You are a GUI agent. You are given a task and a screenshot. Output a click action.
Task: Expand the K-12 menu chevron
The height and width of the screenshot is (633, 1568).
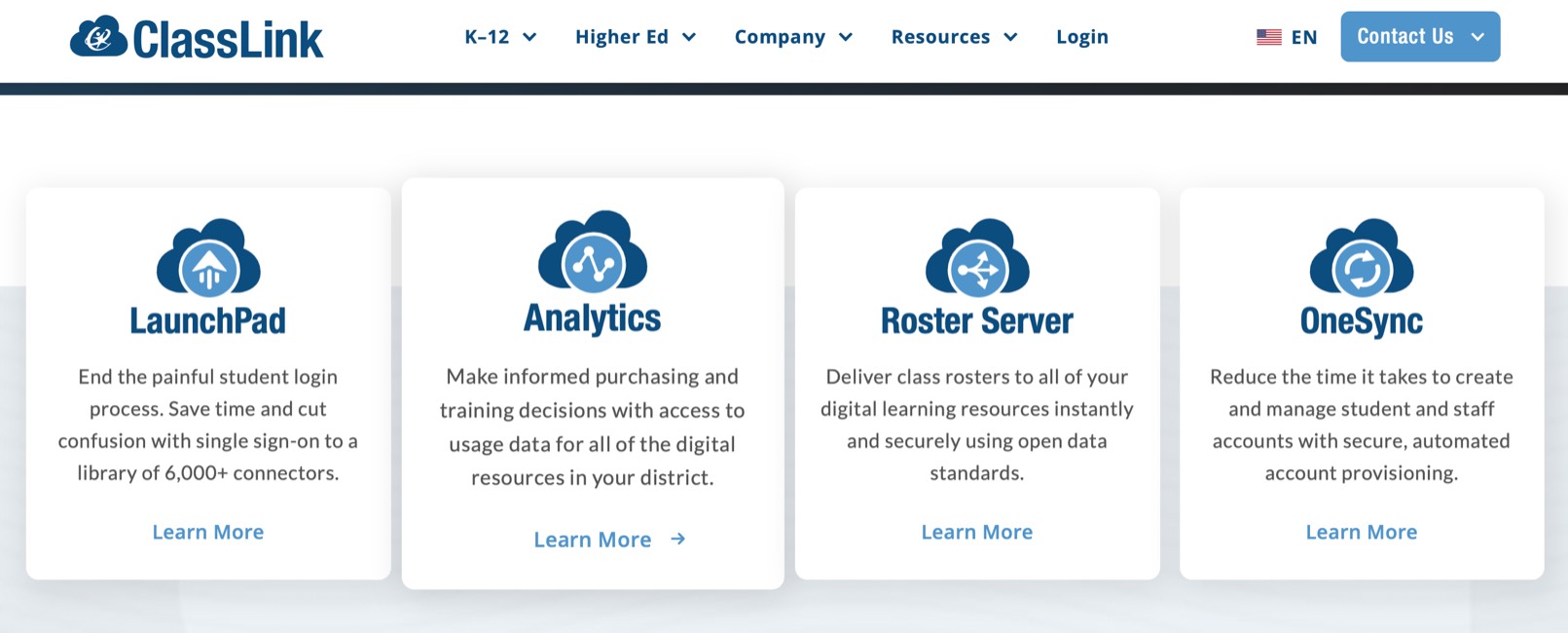click(529, 37)
